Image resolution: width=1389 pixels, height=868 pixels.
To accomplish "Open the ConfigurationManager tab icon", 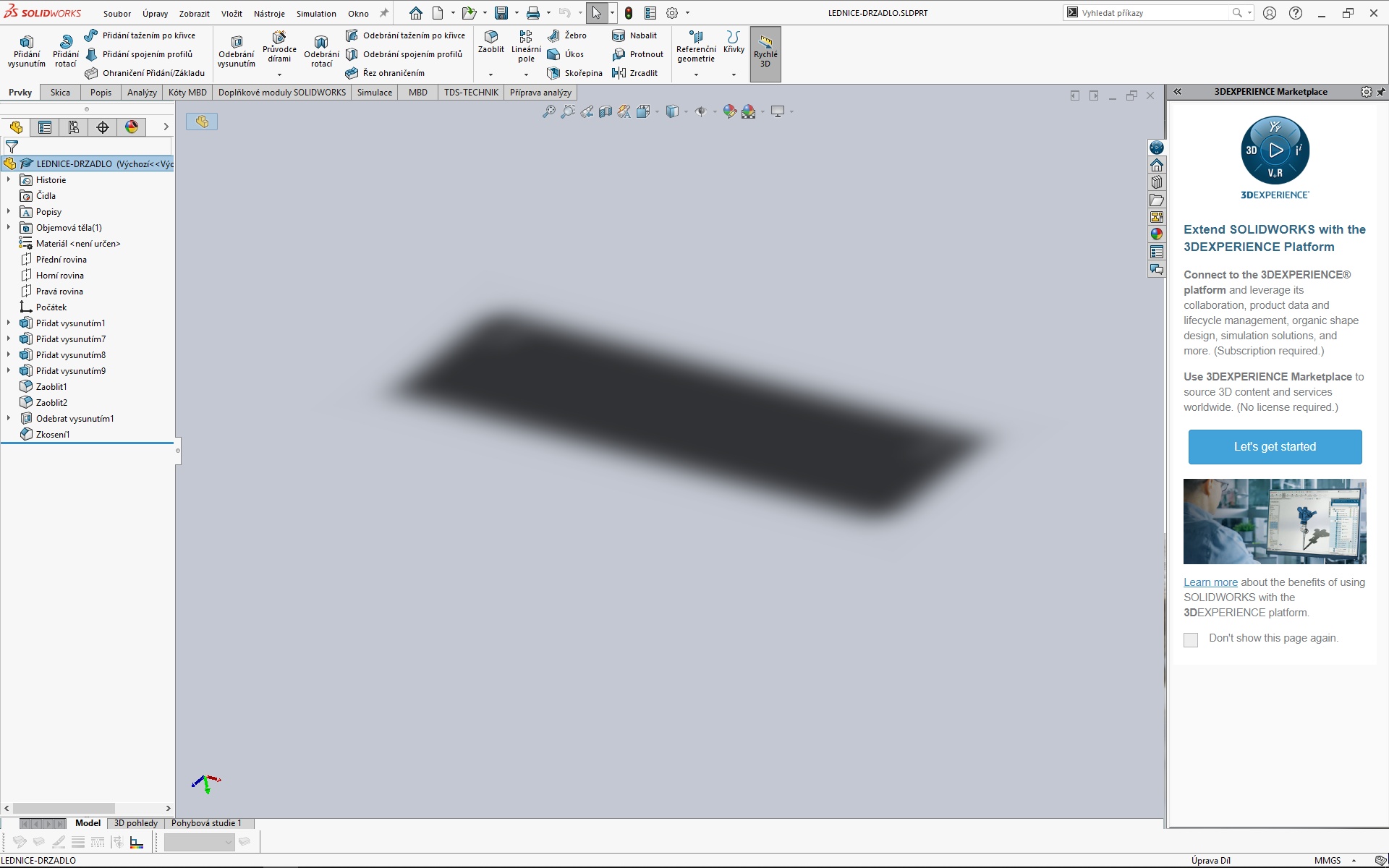I will tap(74, 127).
